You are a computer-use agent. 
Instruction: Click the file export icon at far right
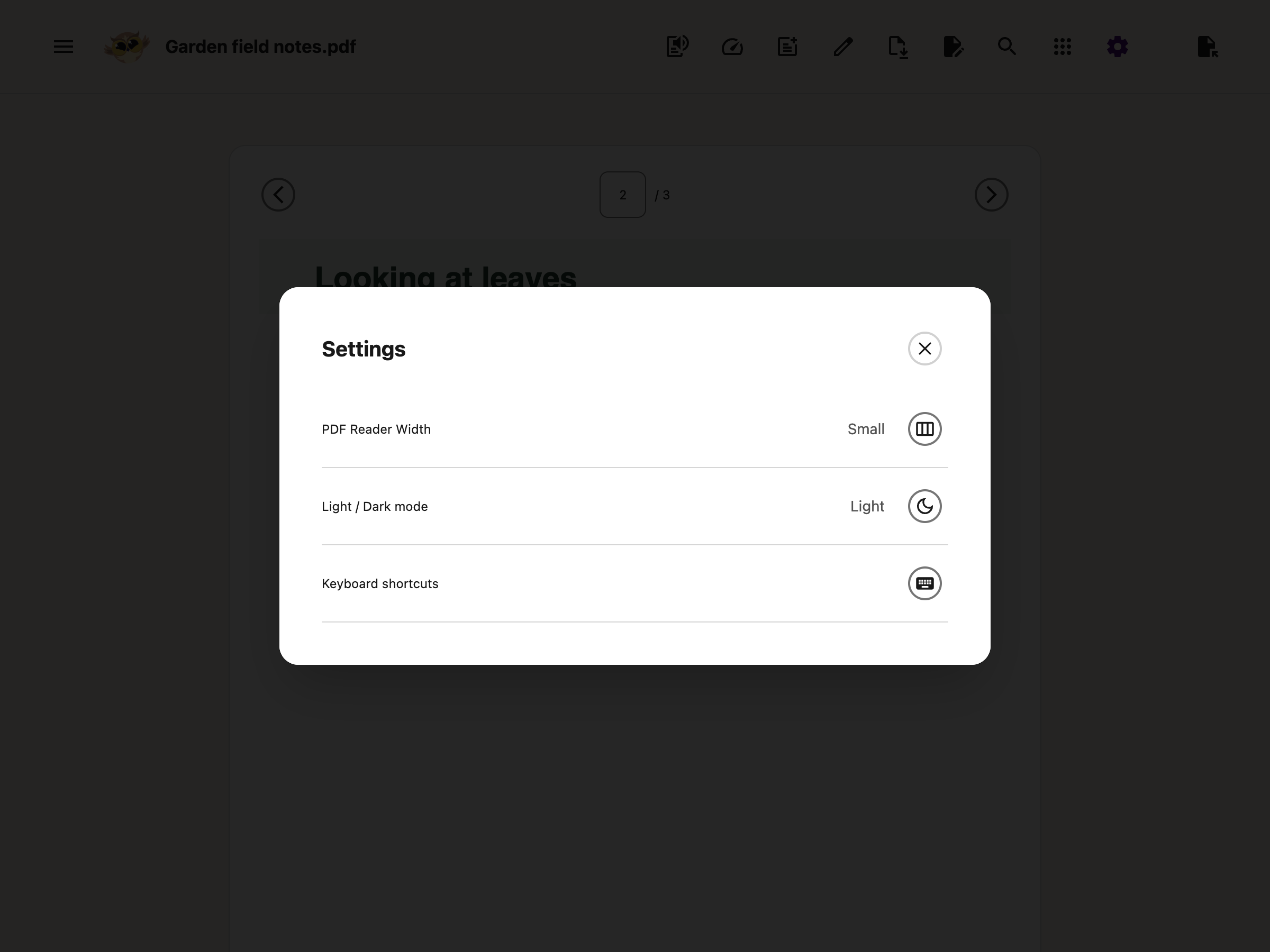1208,47
